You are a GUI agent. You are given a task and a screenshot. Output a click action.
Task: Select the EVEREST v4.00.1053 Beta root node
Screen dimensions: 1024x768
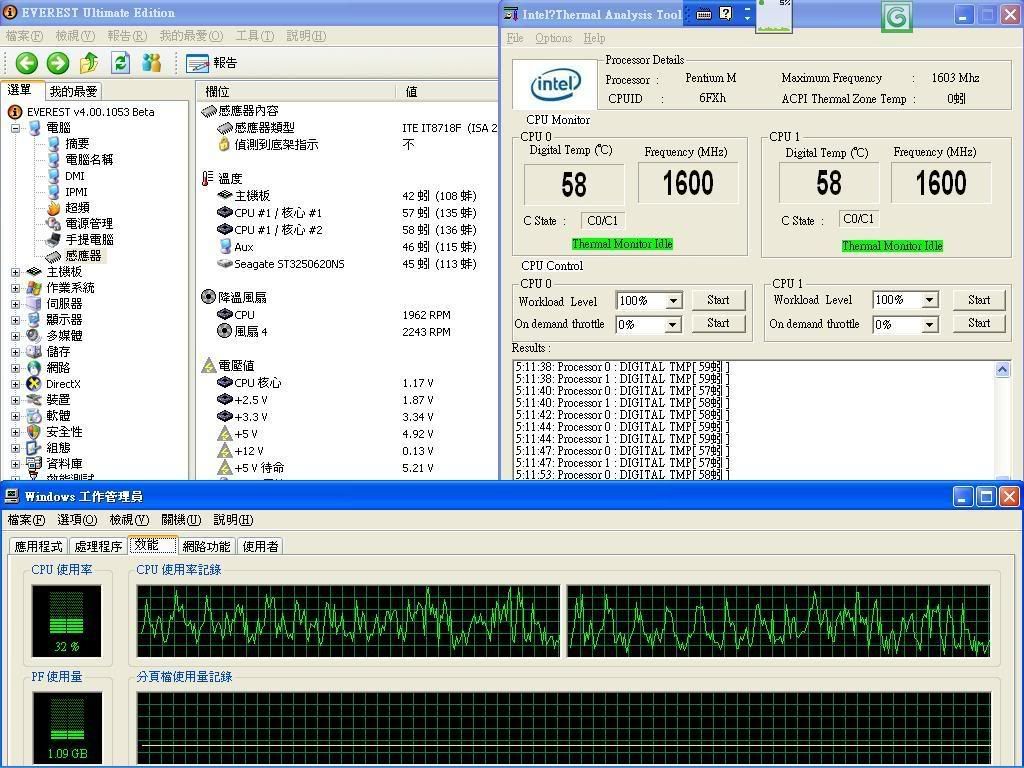90,112
